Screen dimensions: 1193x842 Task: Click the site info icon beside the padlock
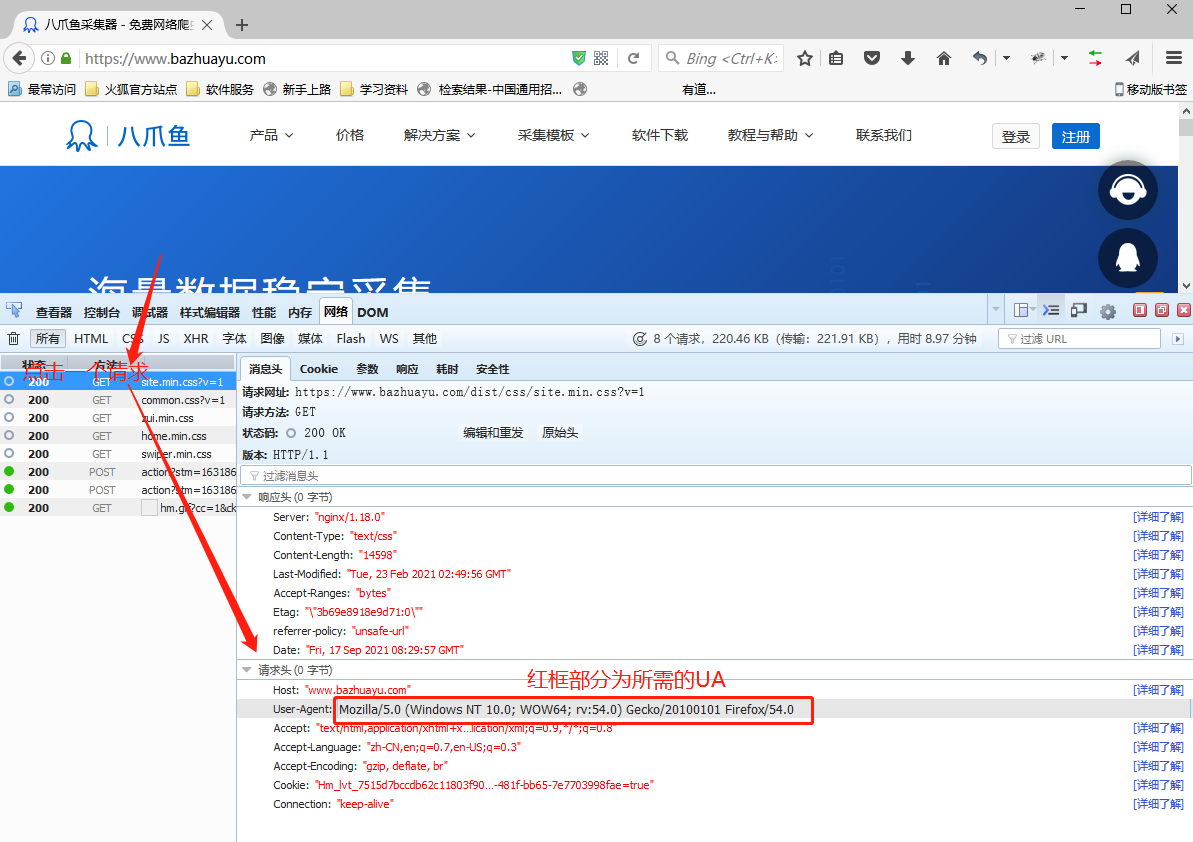(x=48, y=59)
